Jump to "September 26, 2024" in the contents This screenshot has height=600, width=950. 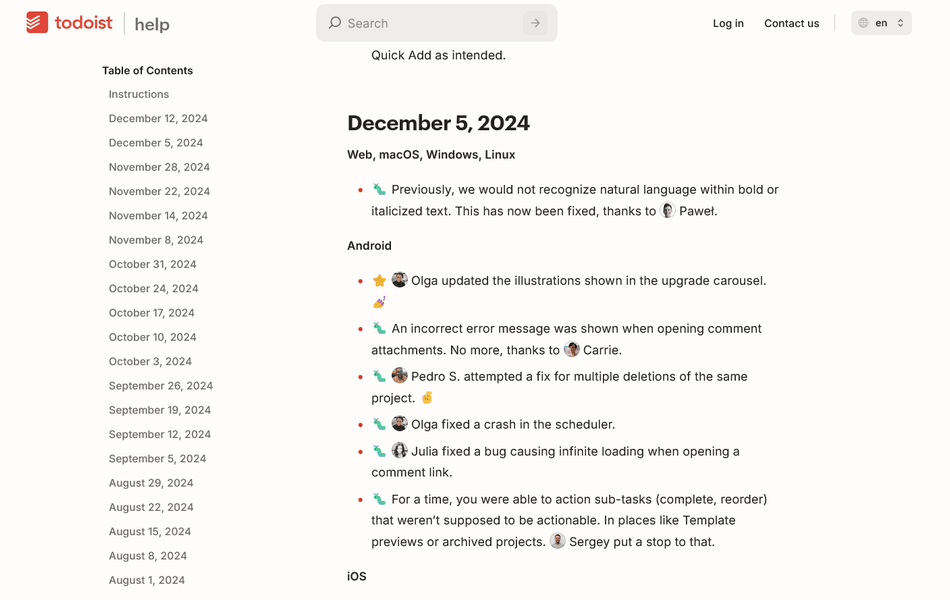coord(160,385)
